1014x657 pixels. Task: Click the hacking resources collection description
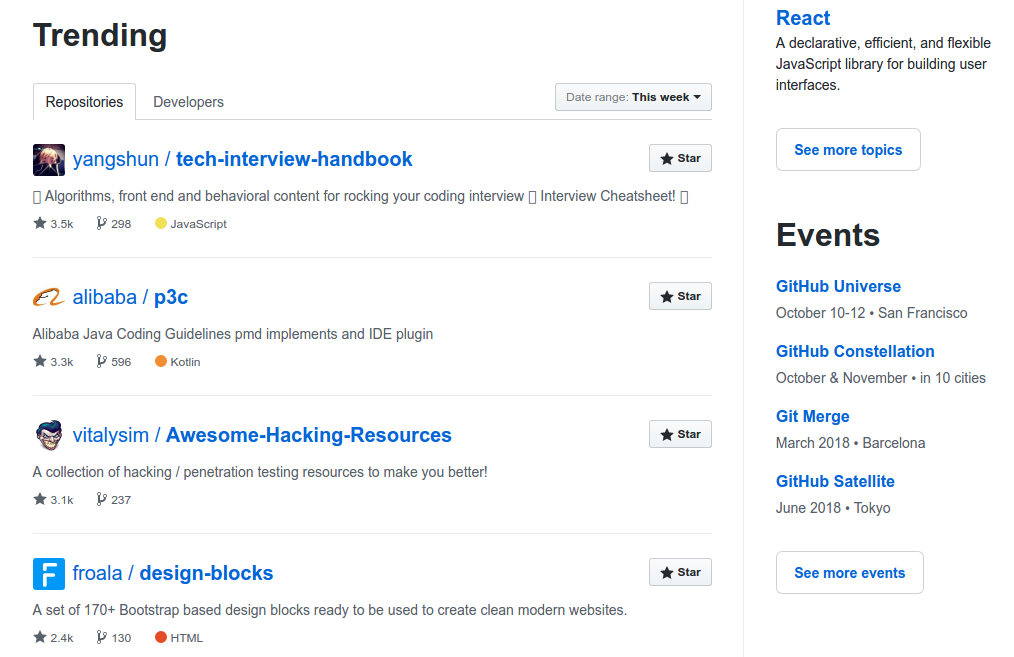(x=260, y=472)
